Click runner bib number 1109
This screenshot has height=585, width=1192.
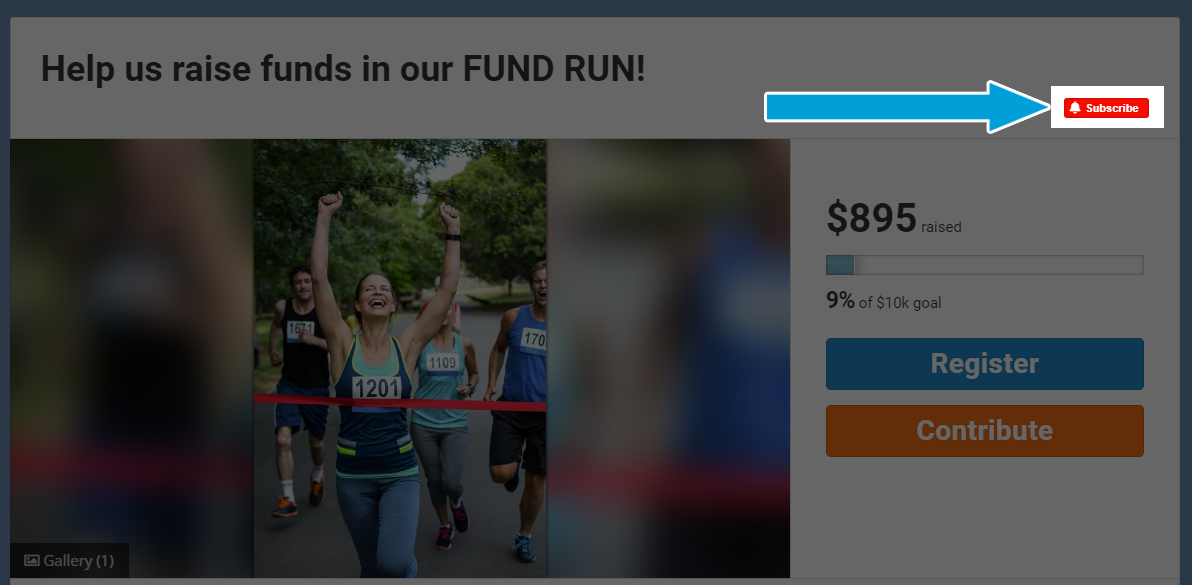tap(442, 363)
